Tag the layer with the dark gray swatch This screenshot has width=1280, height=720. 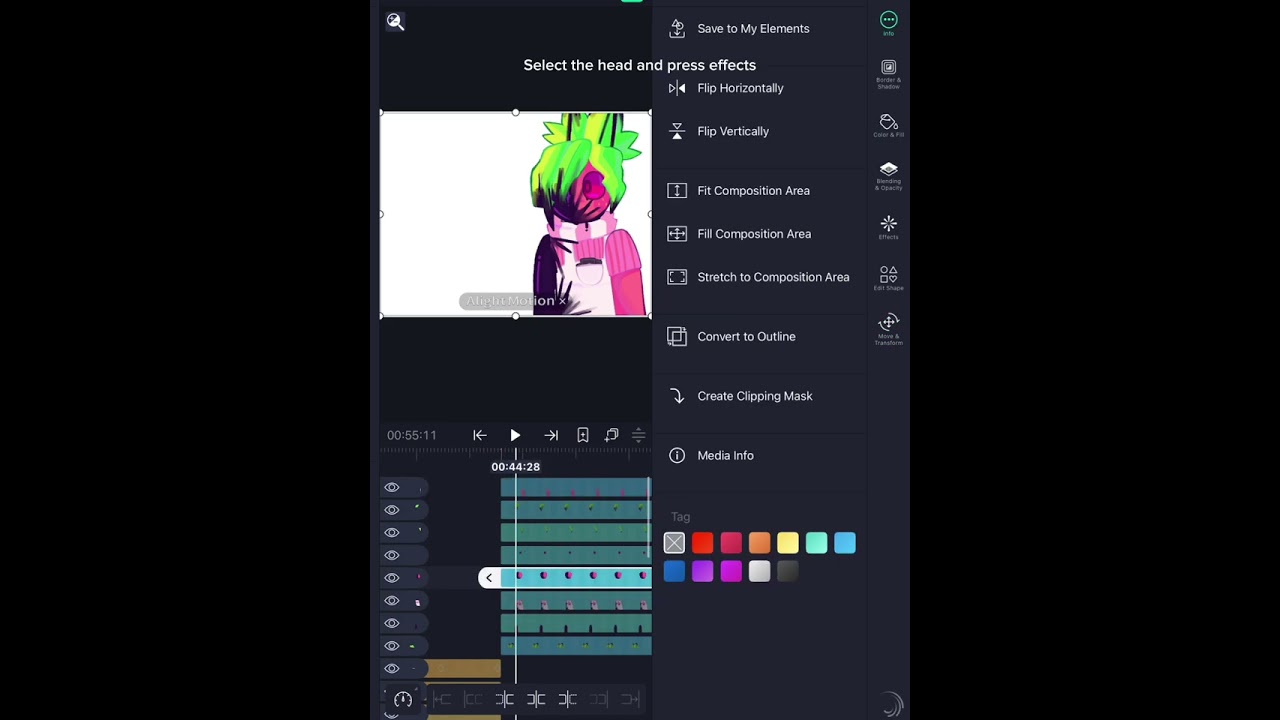[x=788, y=571]
